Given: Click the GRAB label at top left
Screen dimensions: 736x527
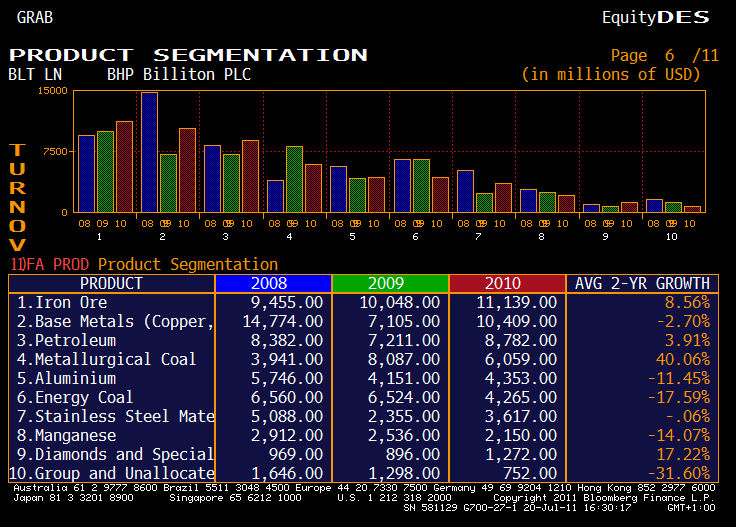Looking at the screenshot, I should [35, 17].
